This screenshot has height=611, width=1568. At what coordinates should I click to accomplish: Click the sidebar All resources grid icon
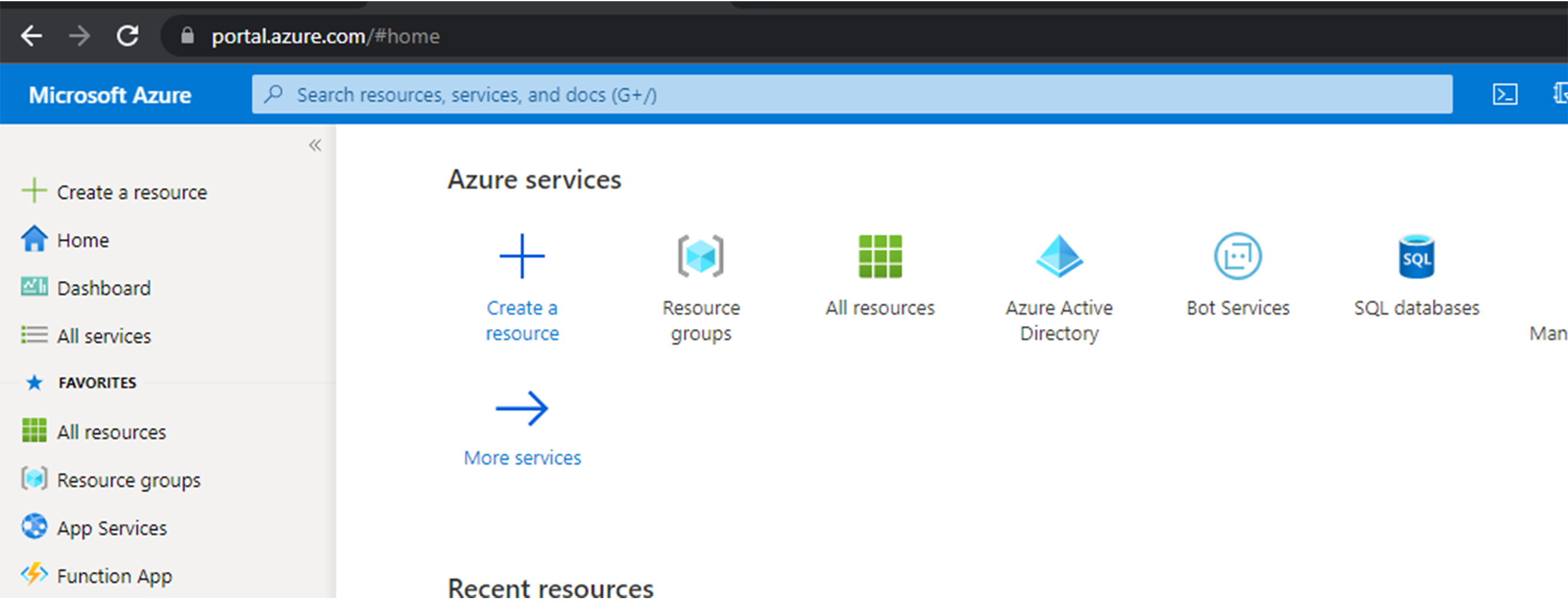coord(34,431)
